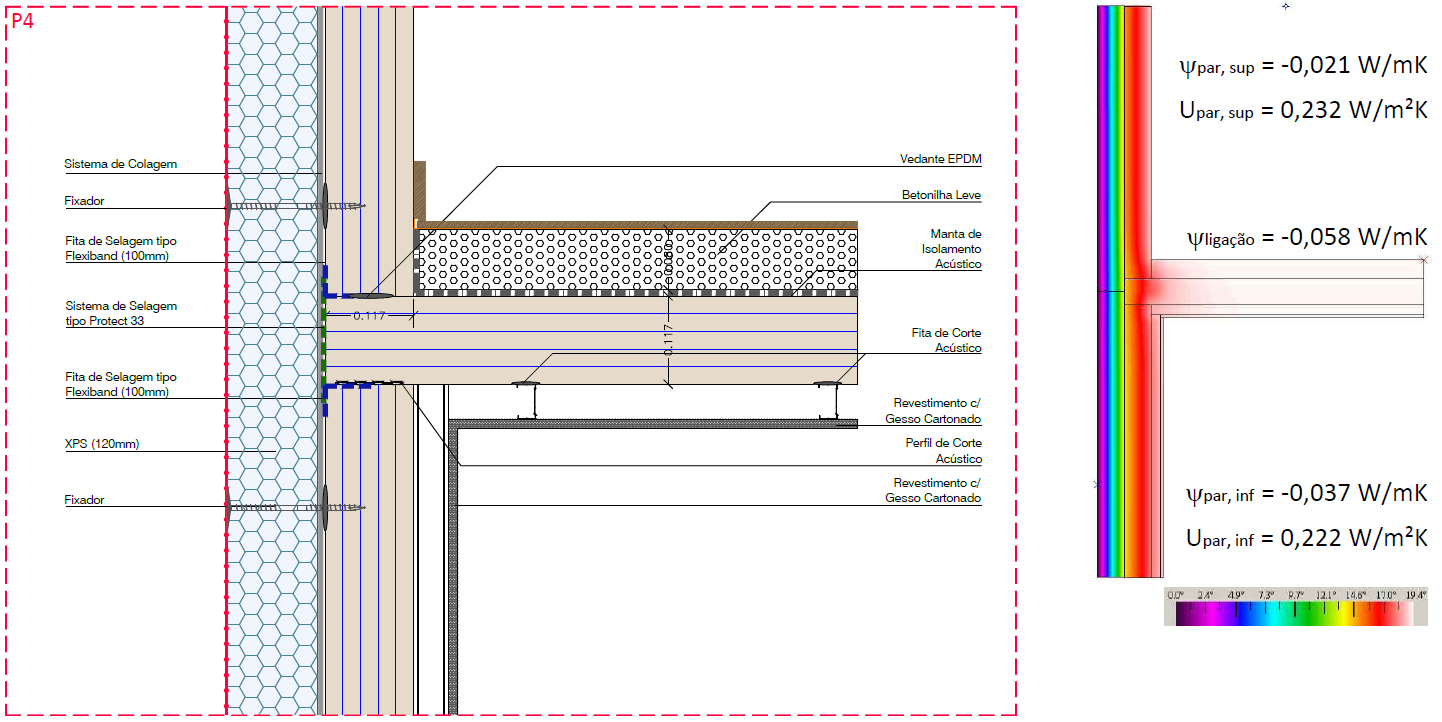Click the 0.0° scale label
The width and height of the screenshot is (1442, 722).
click(1175, 595)
